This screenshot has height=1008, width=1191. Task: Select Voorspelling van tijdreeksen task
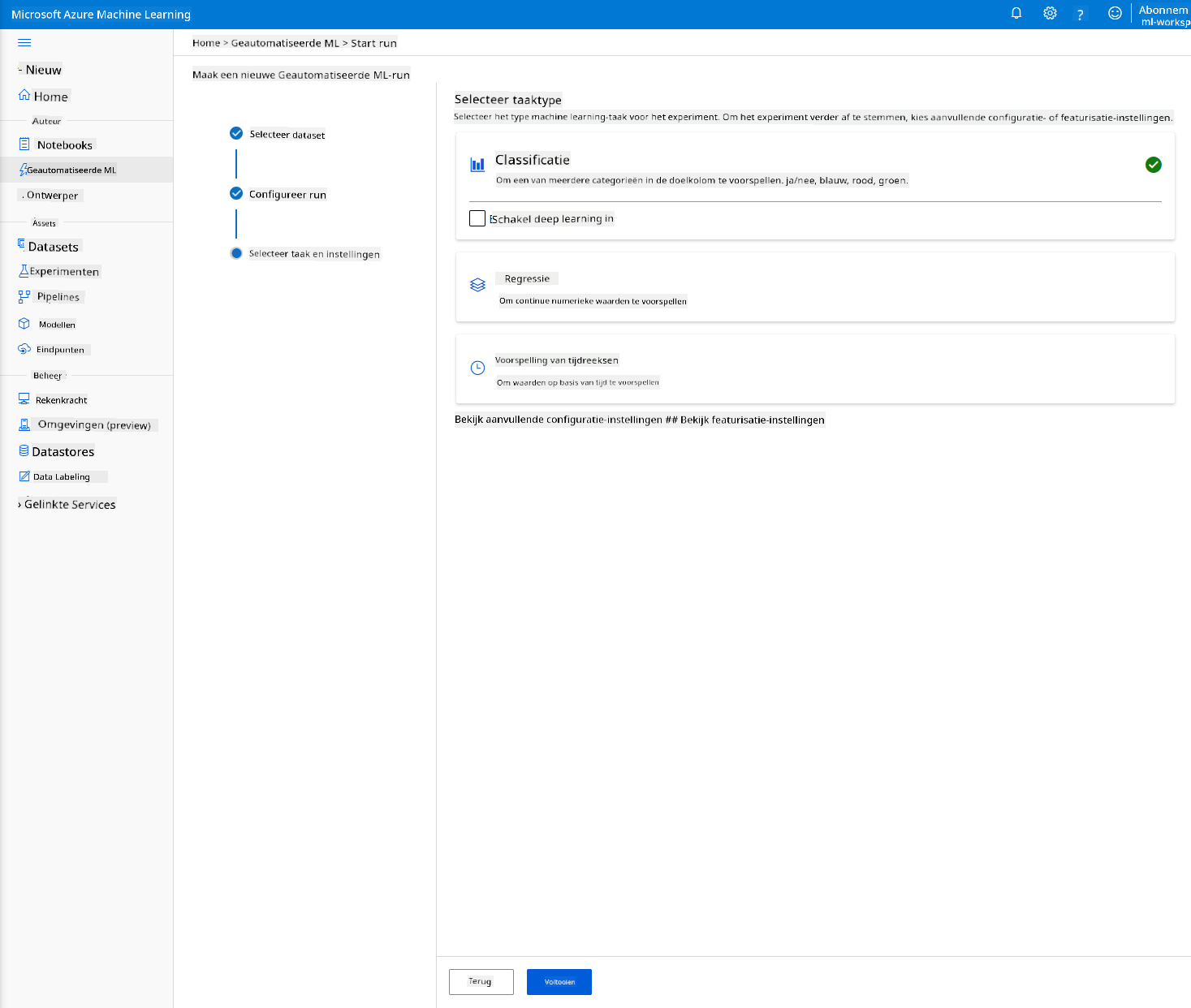815,369
